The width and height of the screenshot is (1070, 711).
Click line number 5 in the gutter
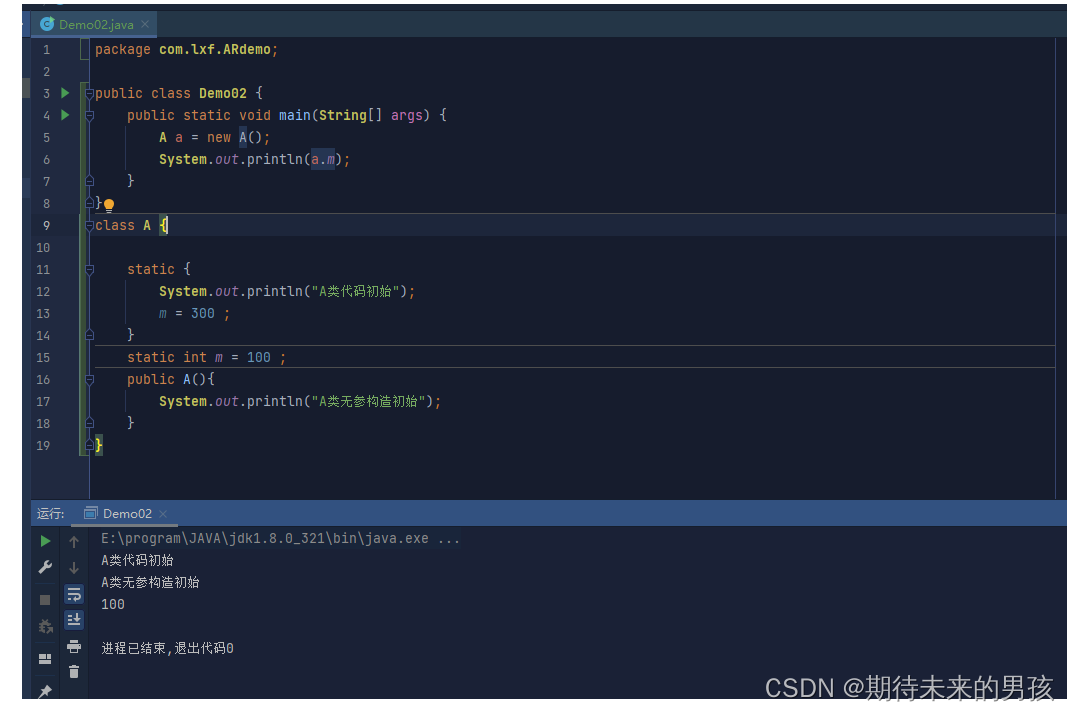(x=46, y=137)
